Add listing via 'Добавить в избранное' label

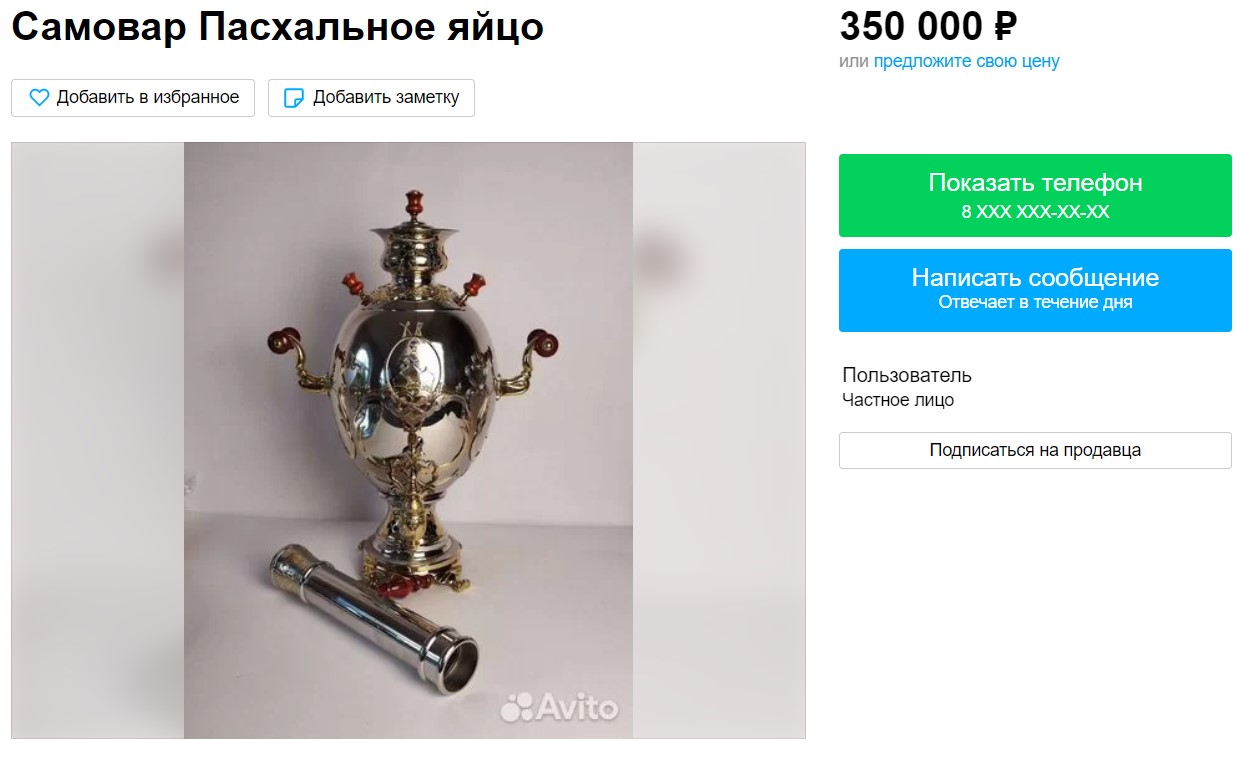tap(148, 97)
